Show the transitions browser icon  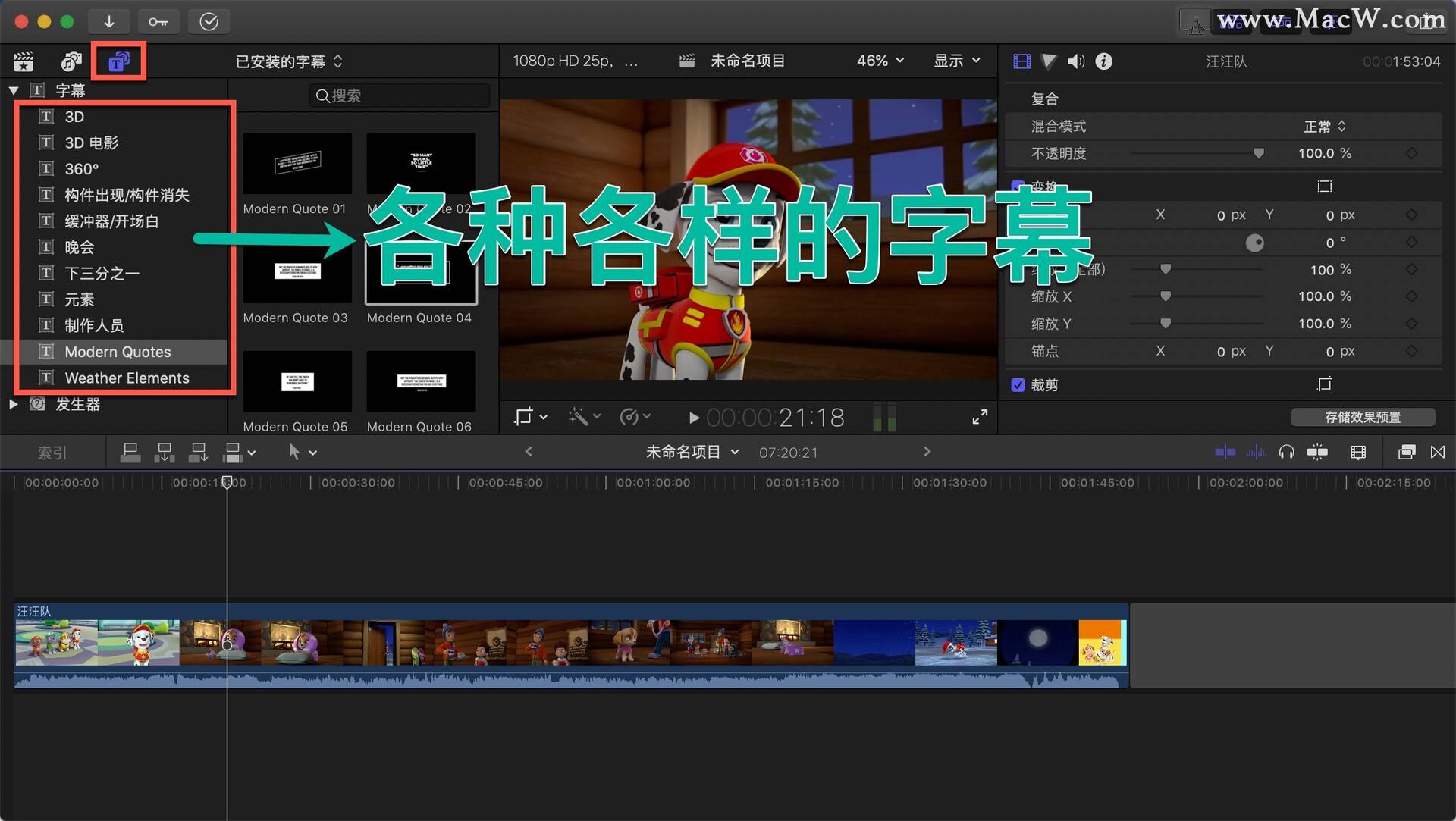[1438, 453]
